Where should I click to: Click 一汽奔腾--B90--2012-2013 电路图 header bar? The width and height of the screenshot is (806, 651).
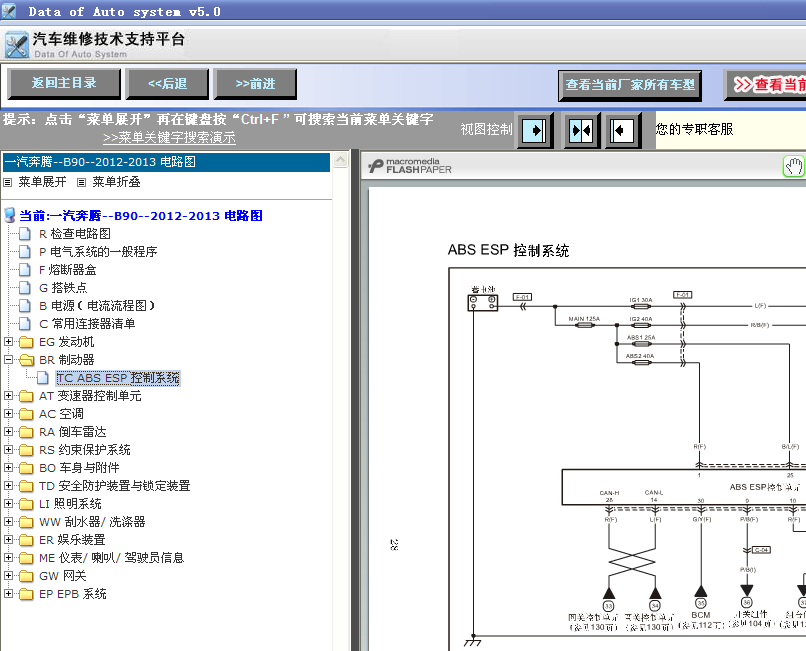coord(166,162)
